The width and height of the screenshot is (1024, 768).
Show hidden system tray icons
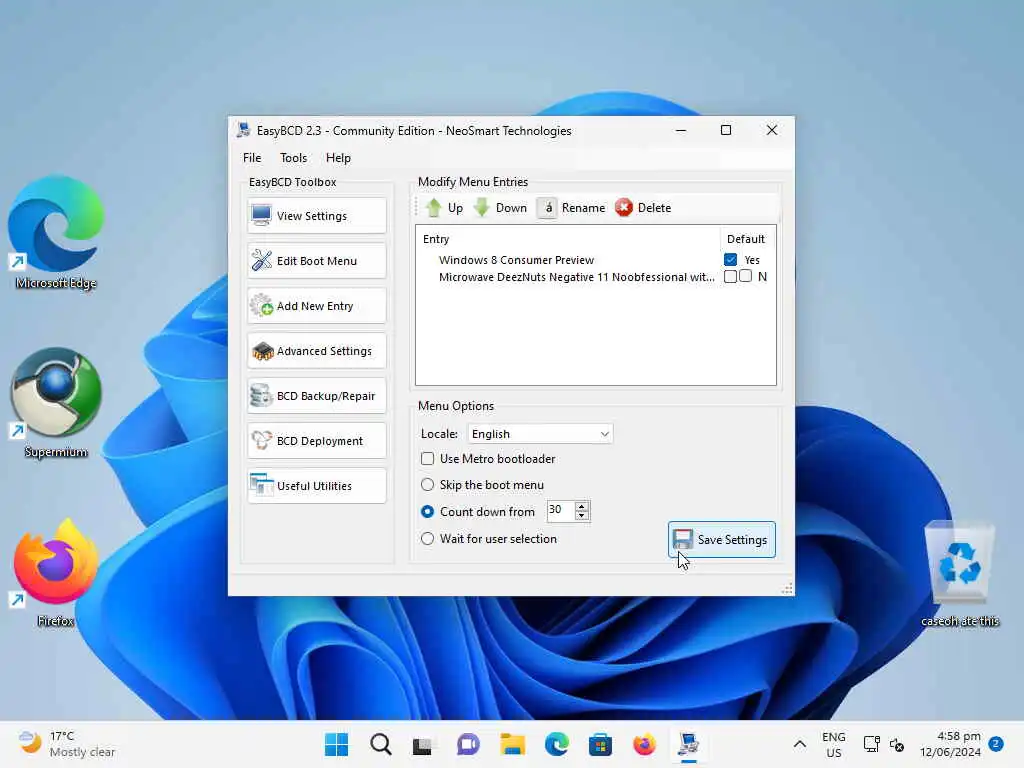click(x=799, y=744)
